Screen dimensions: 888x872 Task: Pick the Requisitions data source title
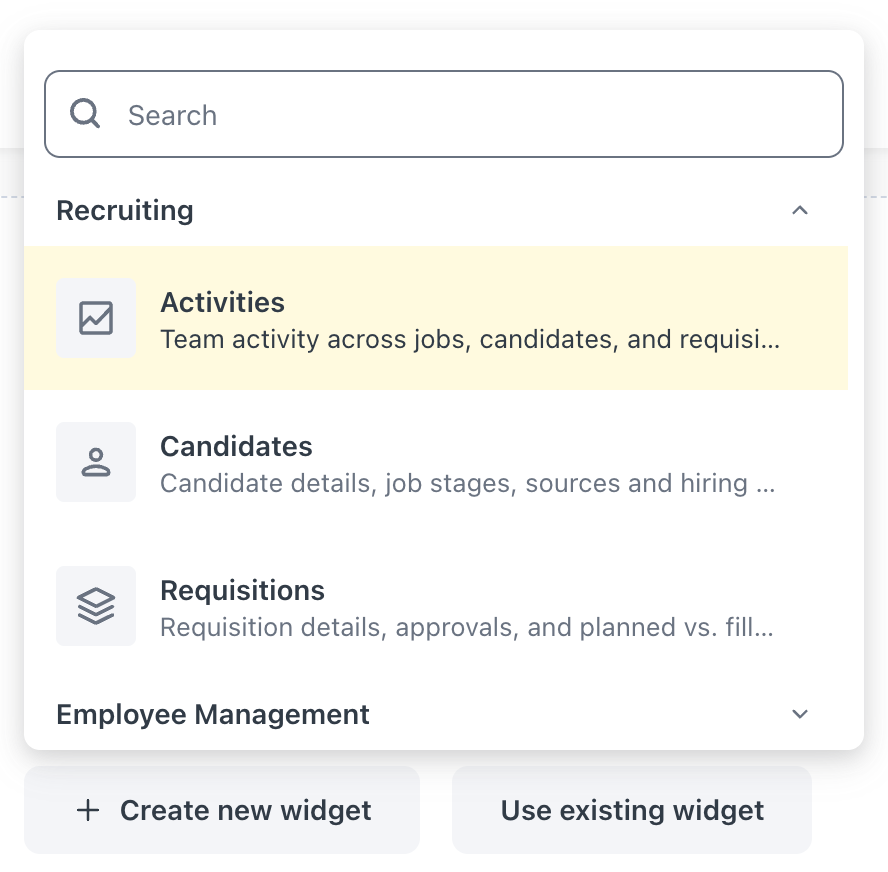tap(242, 590)
